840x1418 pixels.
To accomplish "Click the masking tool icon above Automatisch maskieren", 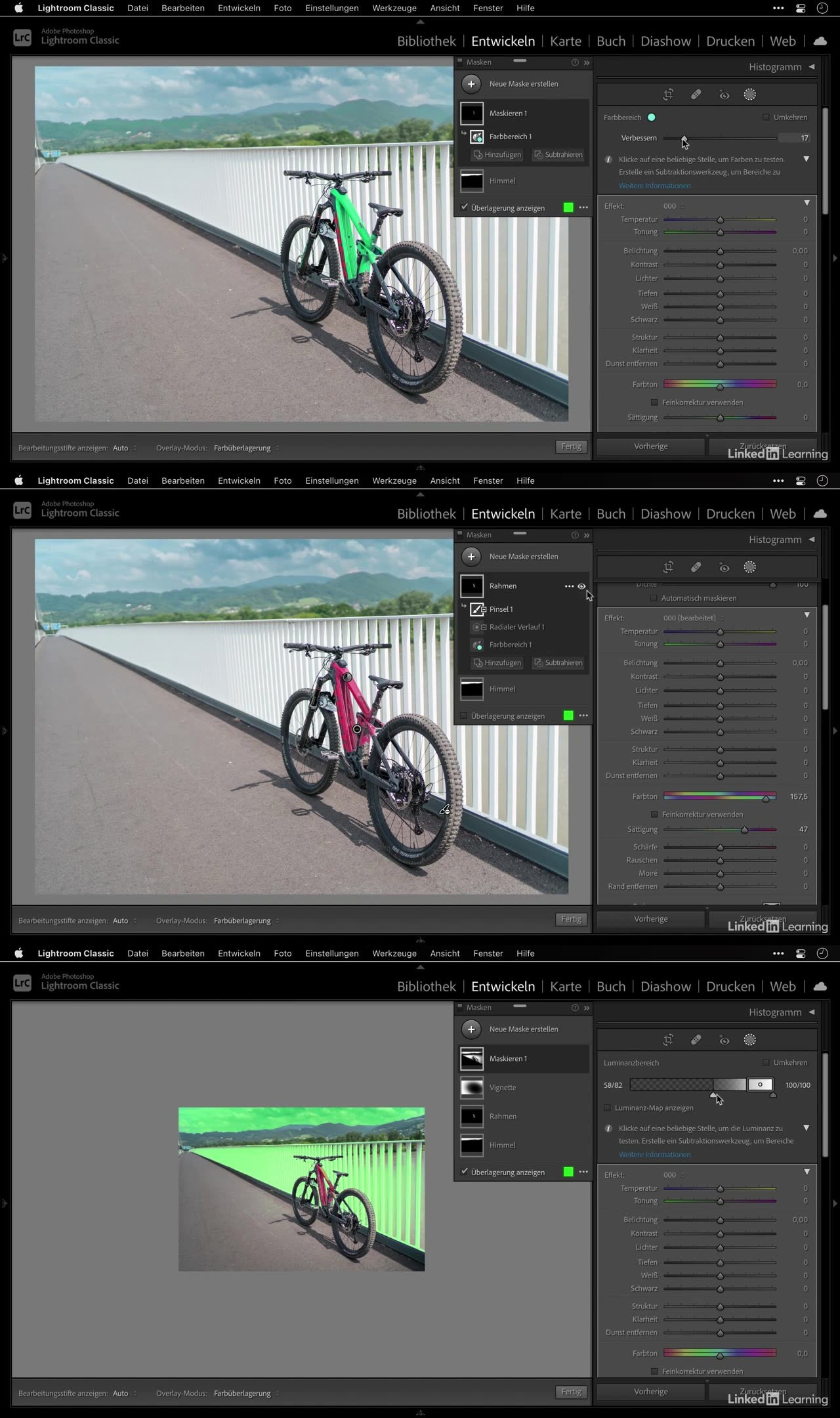I will 749,567.
